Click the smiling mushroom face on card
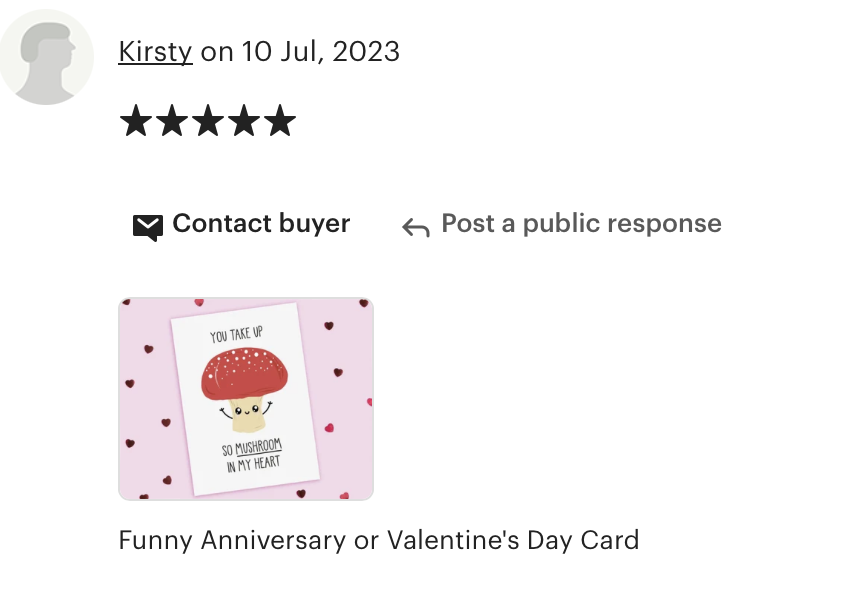 (246, 411)
